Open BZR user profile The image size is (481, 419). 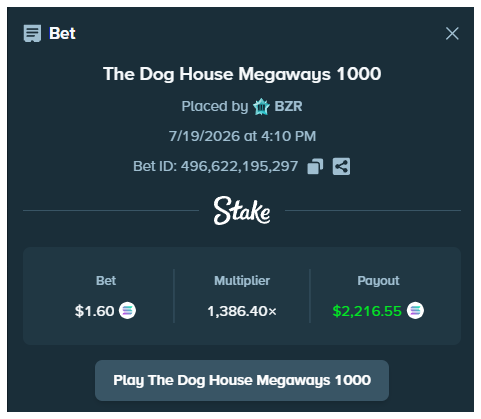click(288, 107)
